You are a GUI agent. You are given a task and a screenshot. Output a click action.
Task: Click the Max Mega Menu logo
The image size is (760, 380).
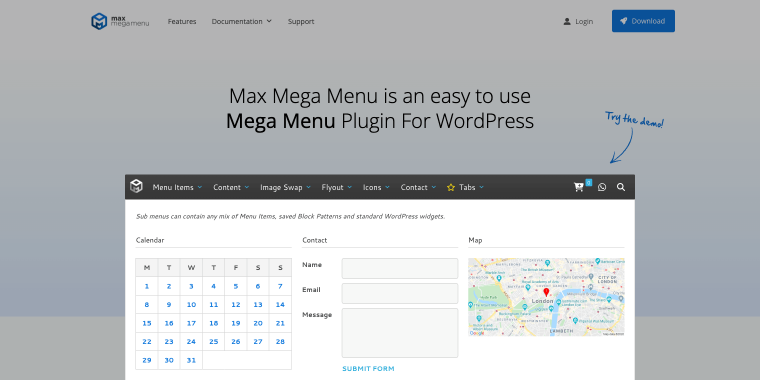coord(120,21)
